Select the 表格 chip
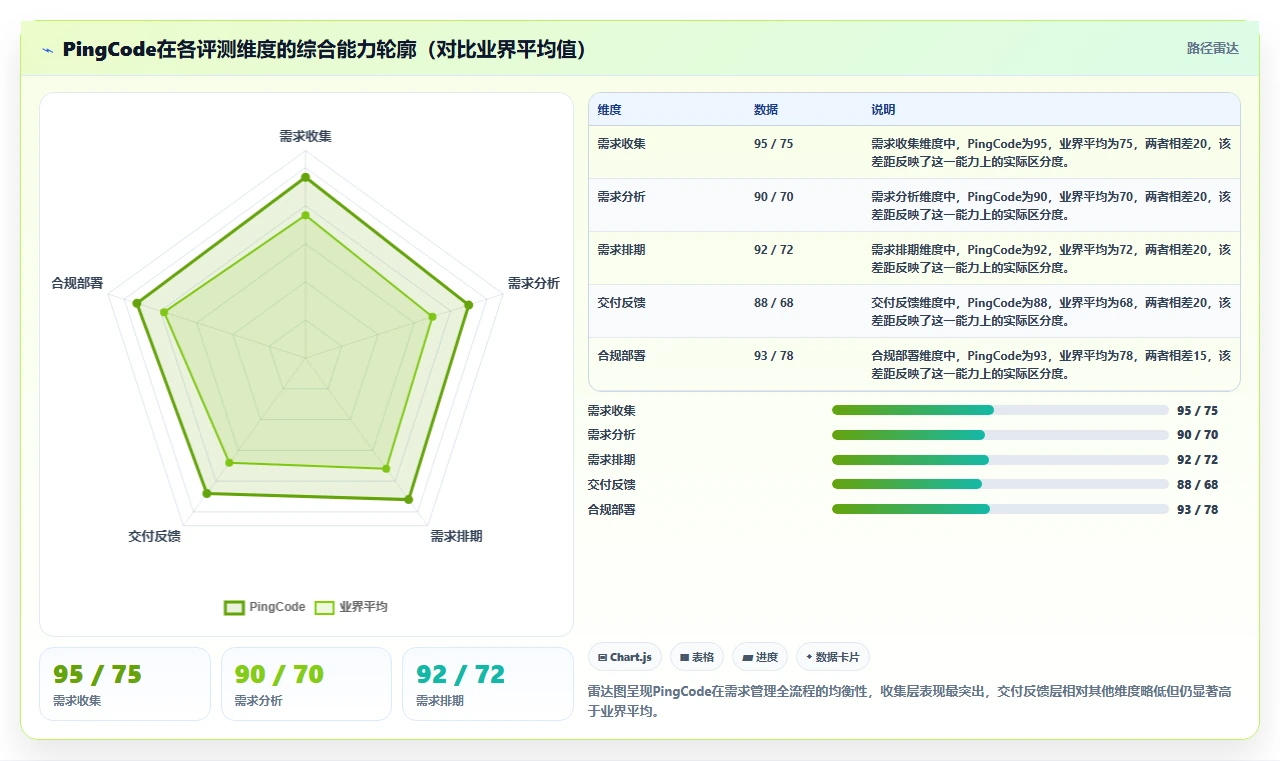The width and height of the screenshot is (1280, 761). click(697, 657)
